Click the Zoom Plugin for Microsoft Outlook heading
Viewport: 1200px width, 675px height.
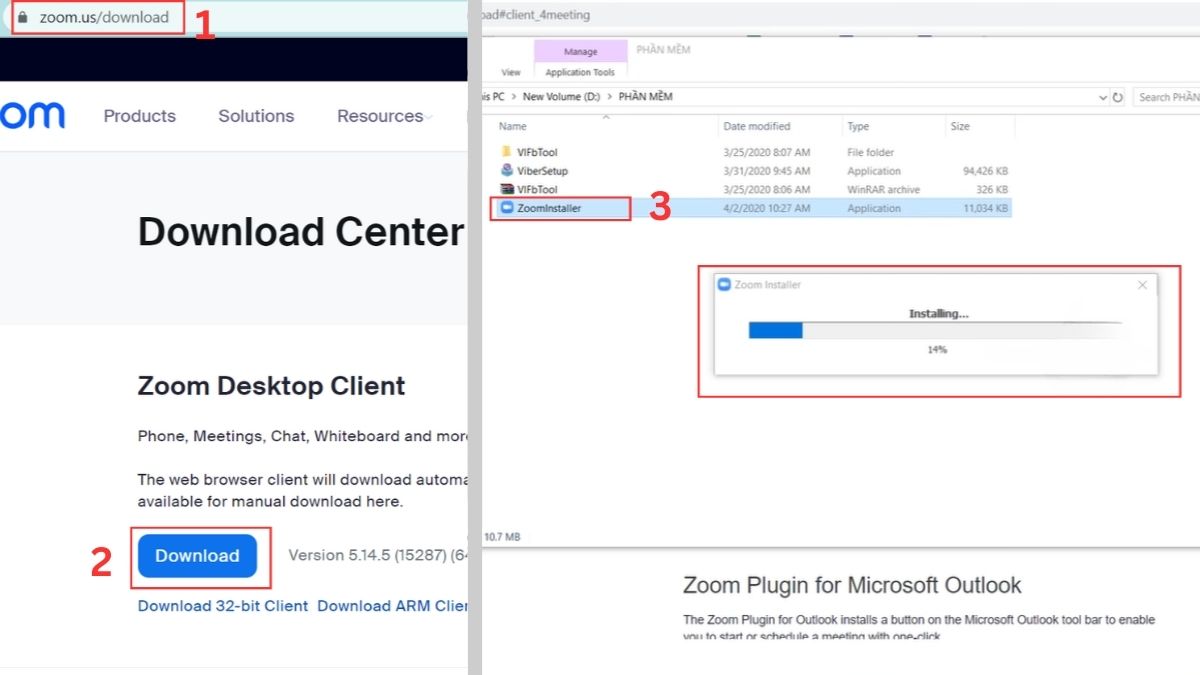852,585
